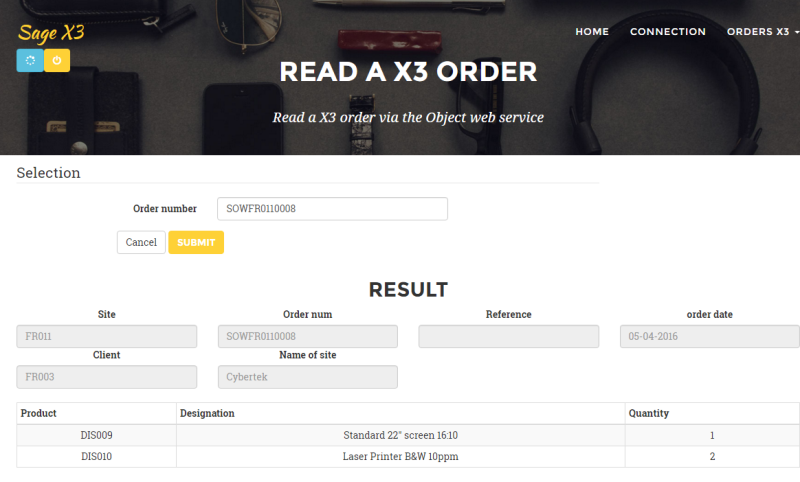This screenshot has height=482, width=800.
Task: Expand the ORDERS X3 dropdown menu
Action: coord(763,32)
